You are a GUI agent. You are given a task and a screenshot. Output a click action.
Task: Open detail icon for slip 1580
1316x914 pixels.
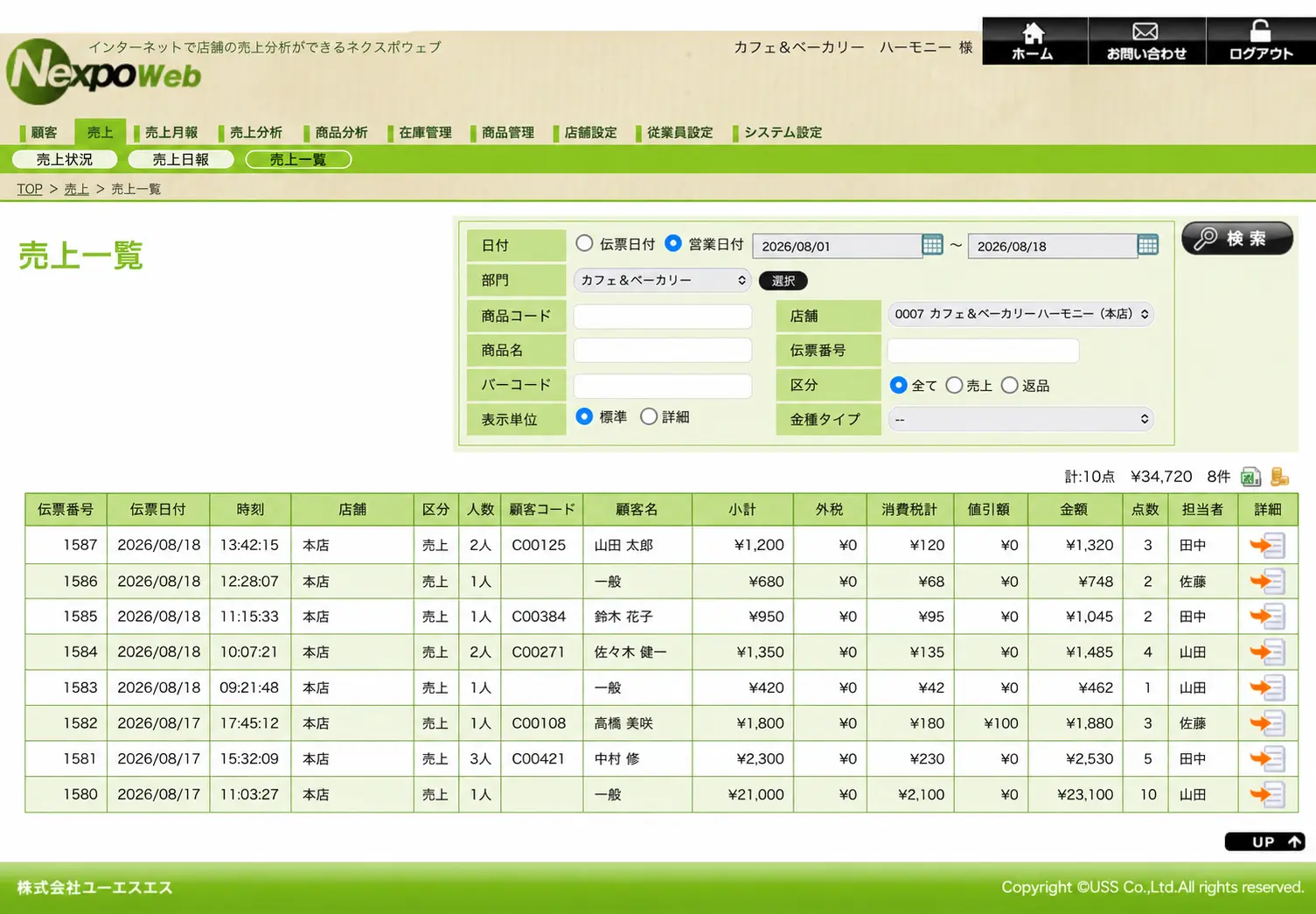tap(1267, 795)
